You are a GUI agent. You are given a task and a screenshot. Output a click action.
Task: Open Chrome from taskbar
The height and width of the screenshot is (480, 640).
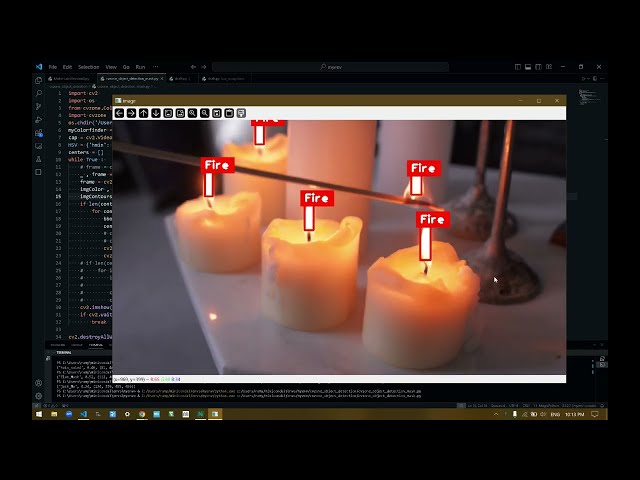point(142,414)
